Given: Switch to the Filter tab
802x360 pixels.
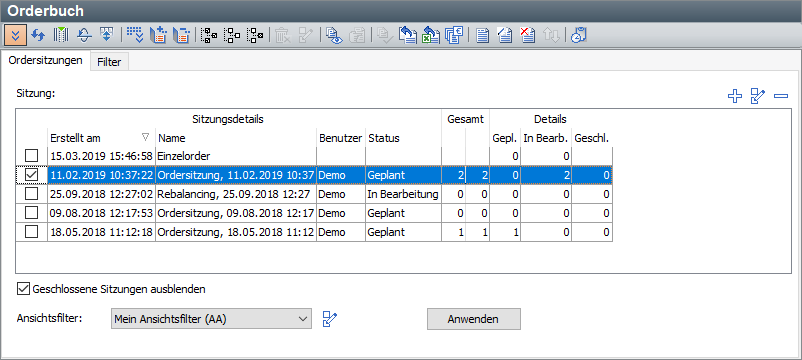Looking at the screenshot, I should (109, 62).
